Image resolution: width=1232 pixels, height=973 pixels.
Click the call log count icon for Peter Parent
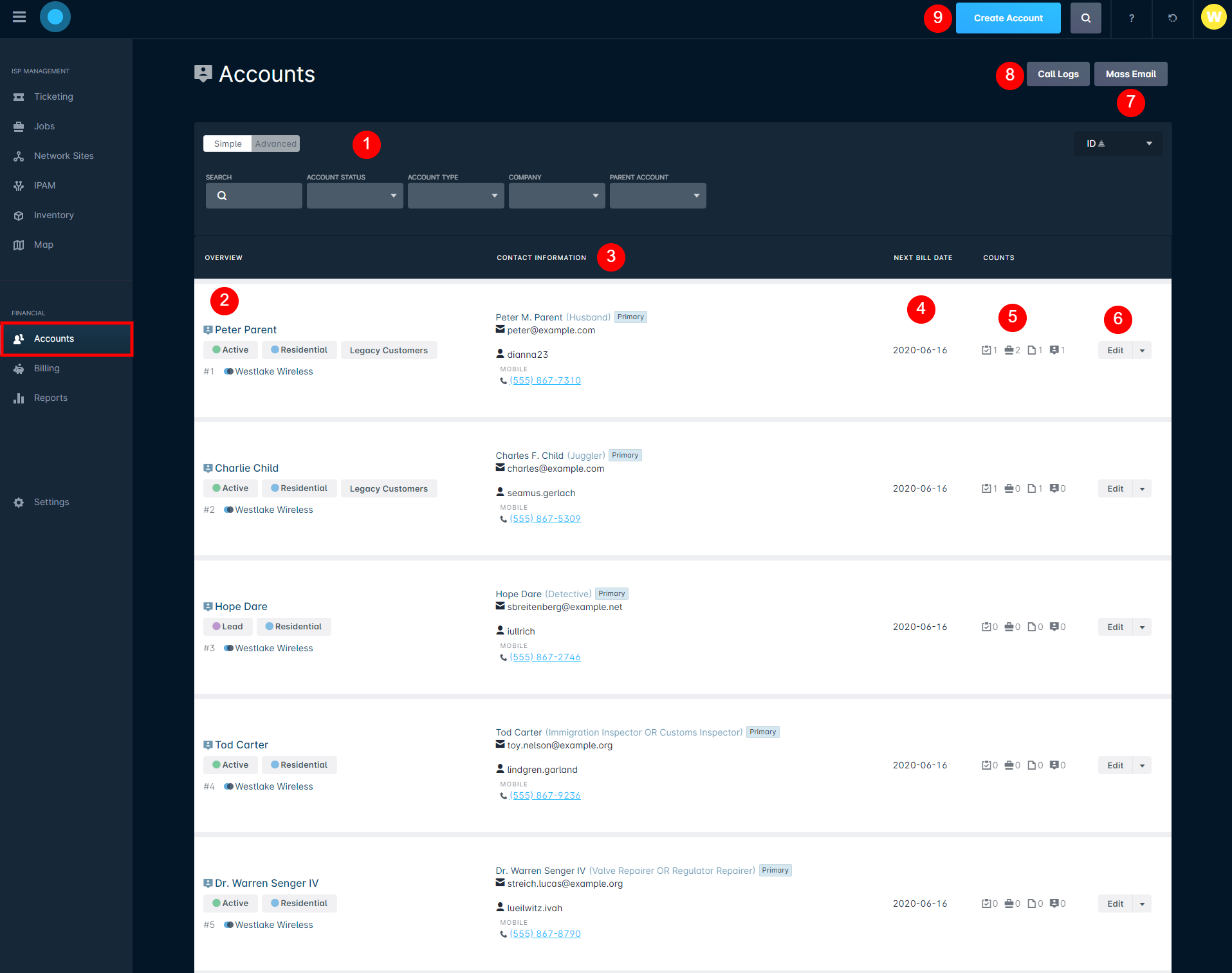(x=1054, y=350)
